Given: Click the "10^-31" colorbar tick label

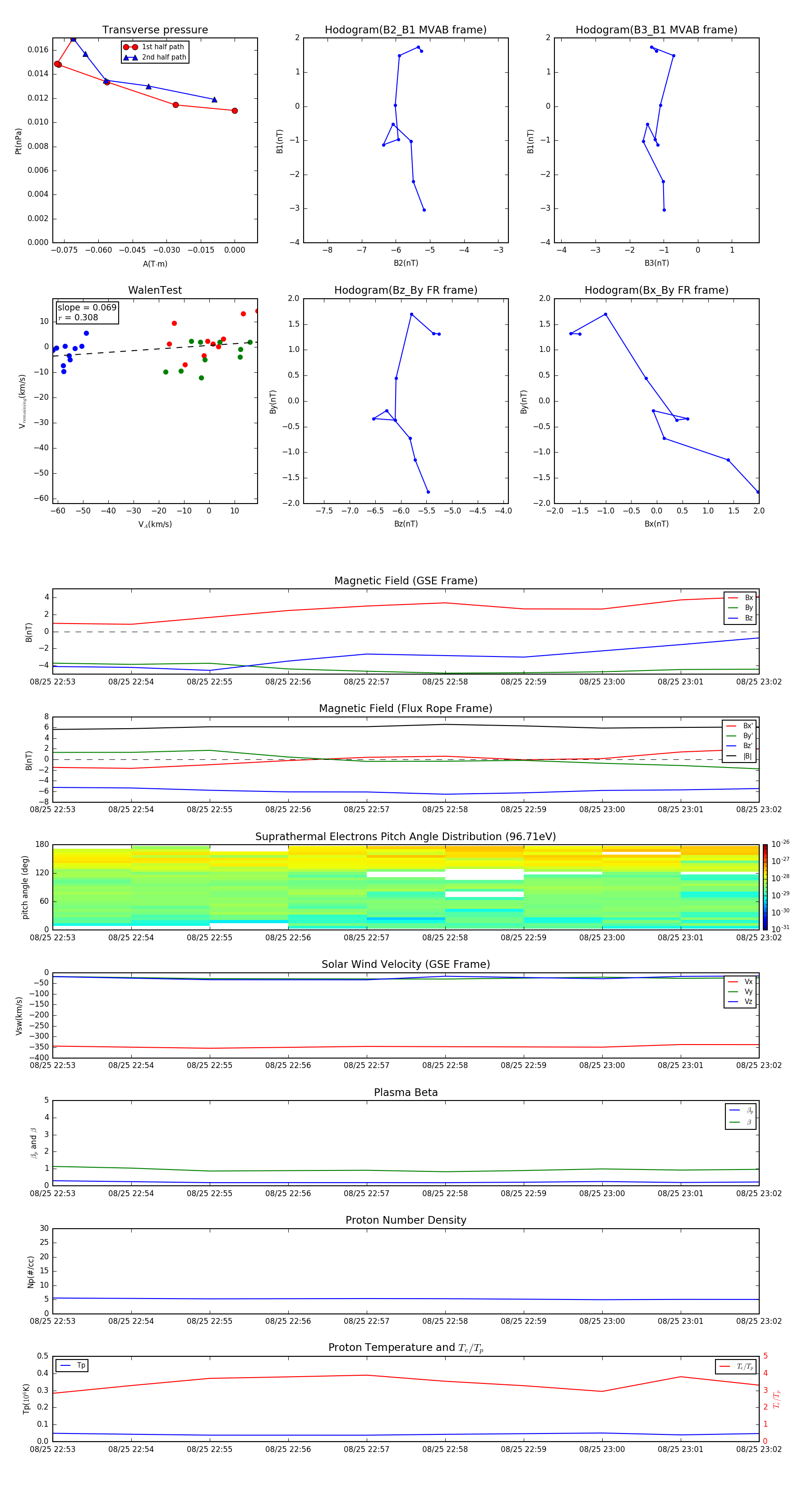Looking at the screenshot, I should (x=780, y=929).
